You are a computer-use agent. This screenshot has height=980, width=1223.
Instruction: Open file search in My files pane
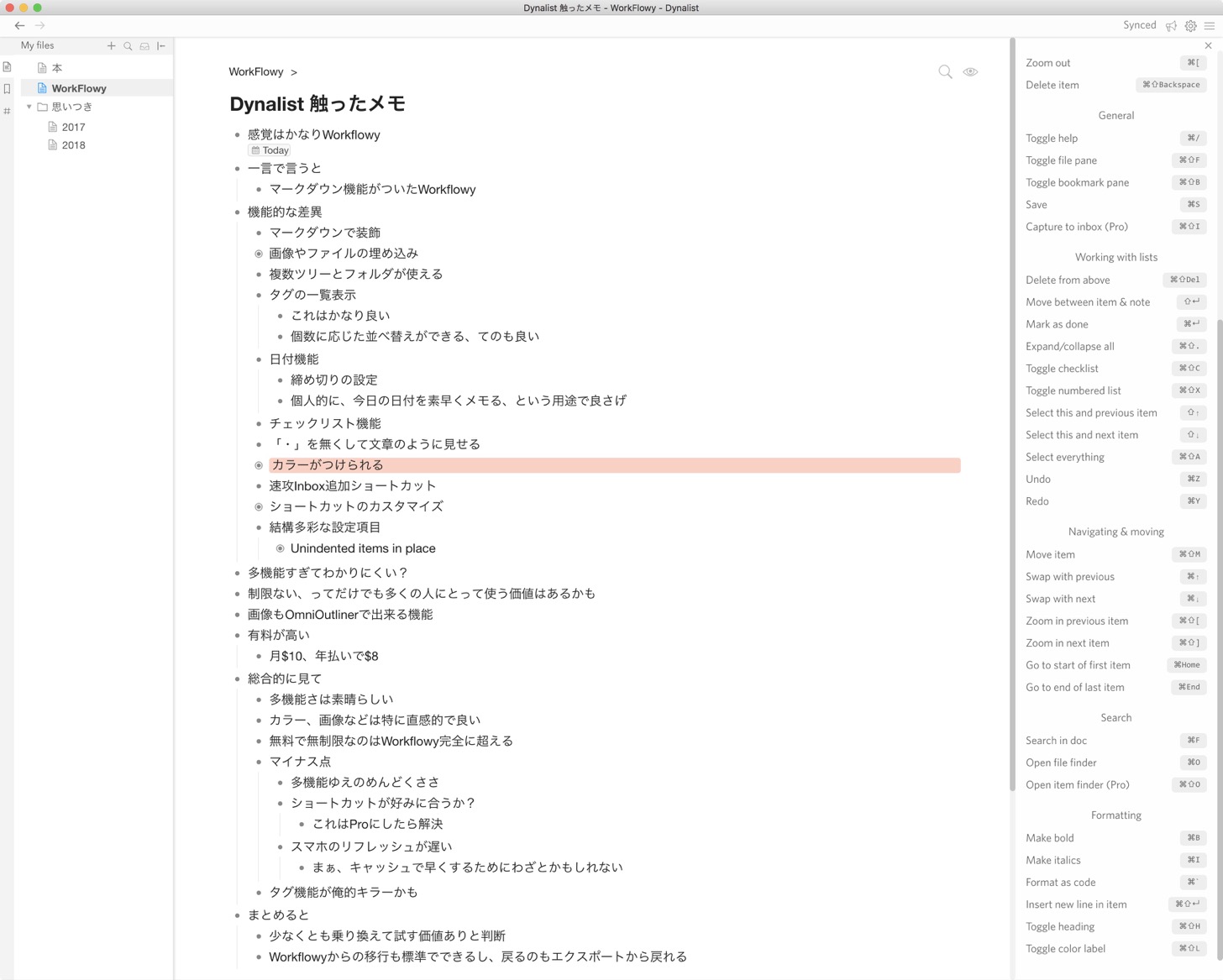click(128, 46)
